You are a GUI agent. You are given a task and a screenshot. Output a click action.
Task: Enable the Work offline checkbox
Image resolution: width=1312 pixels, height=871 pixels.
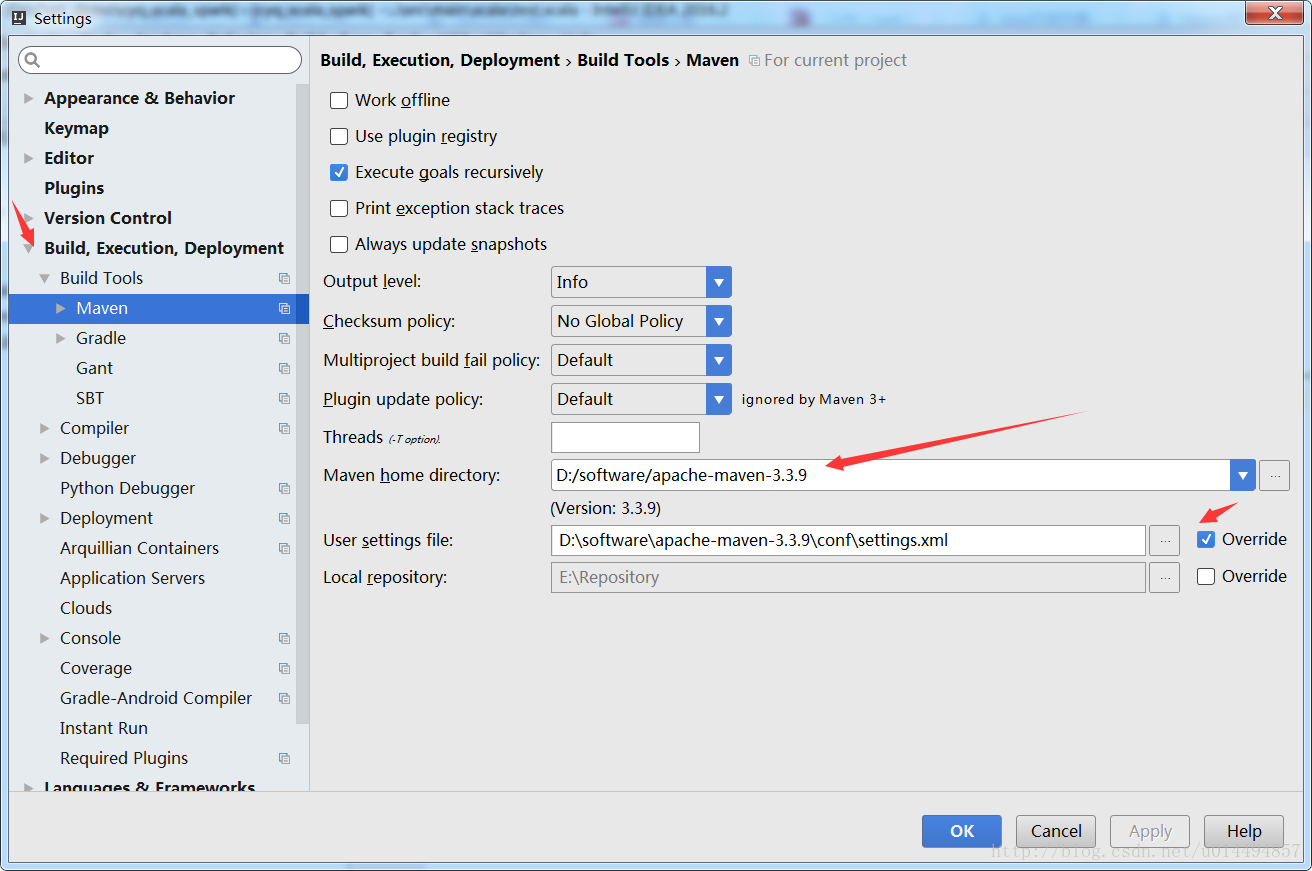click(339, 100)
